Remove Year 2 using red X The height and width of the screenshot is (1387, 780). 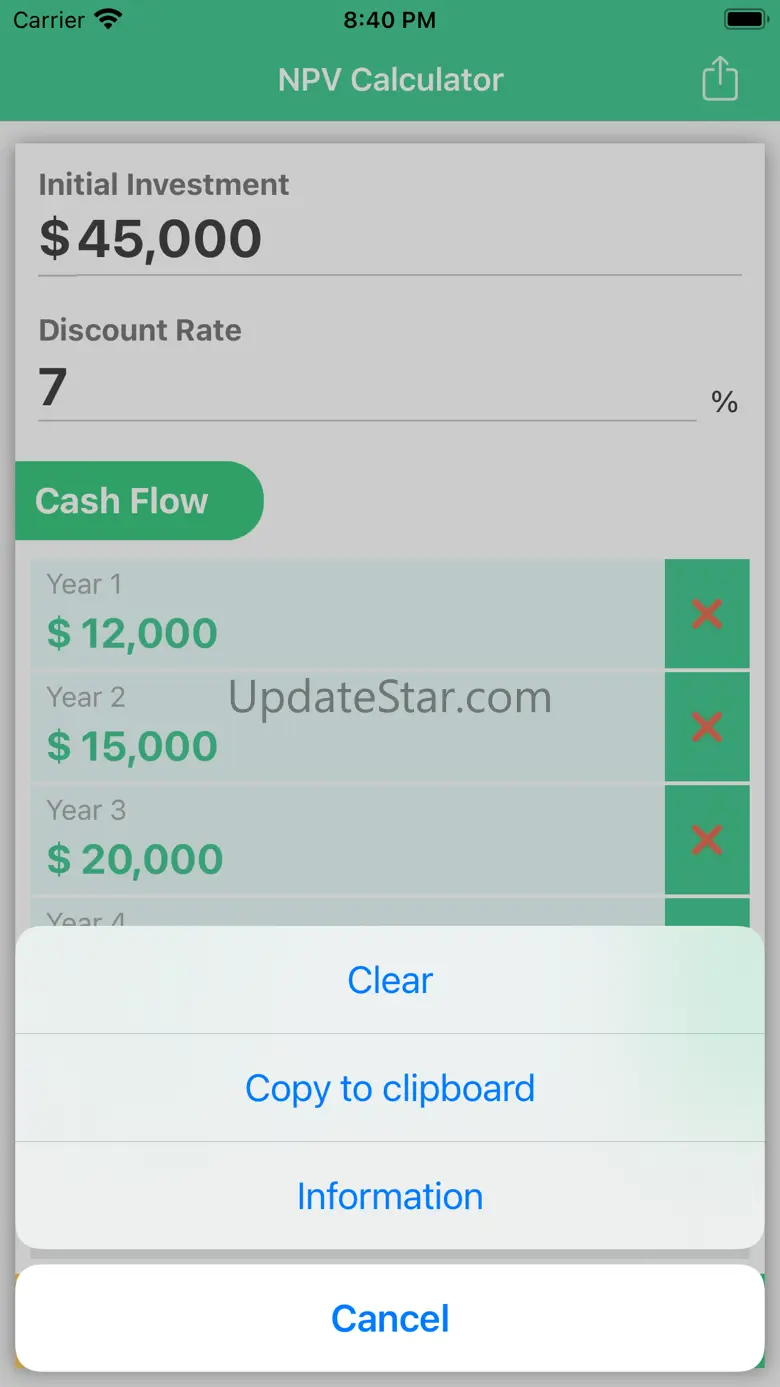[x=707, y=727]
